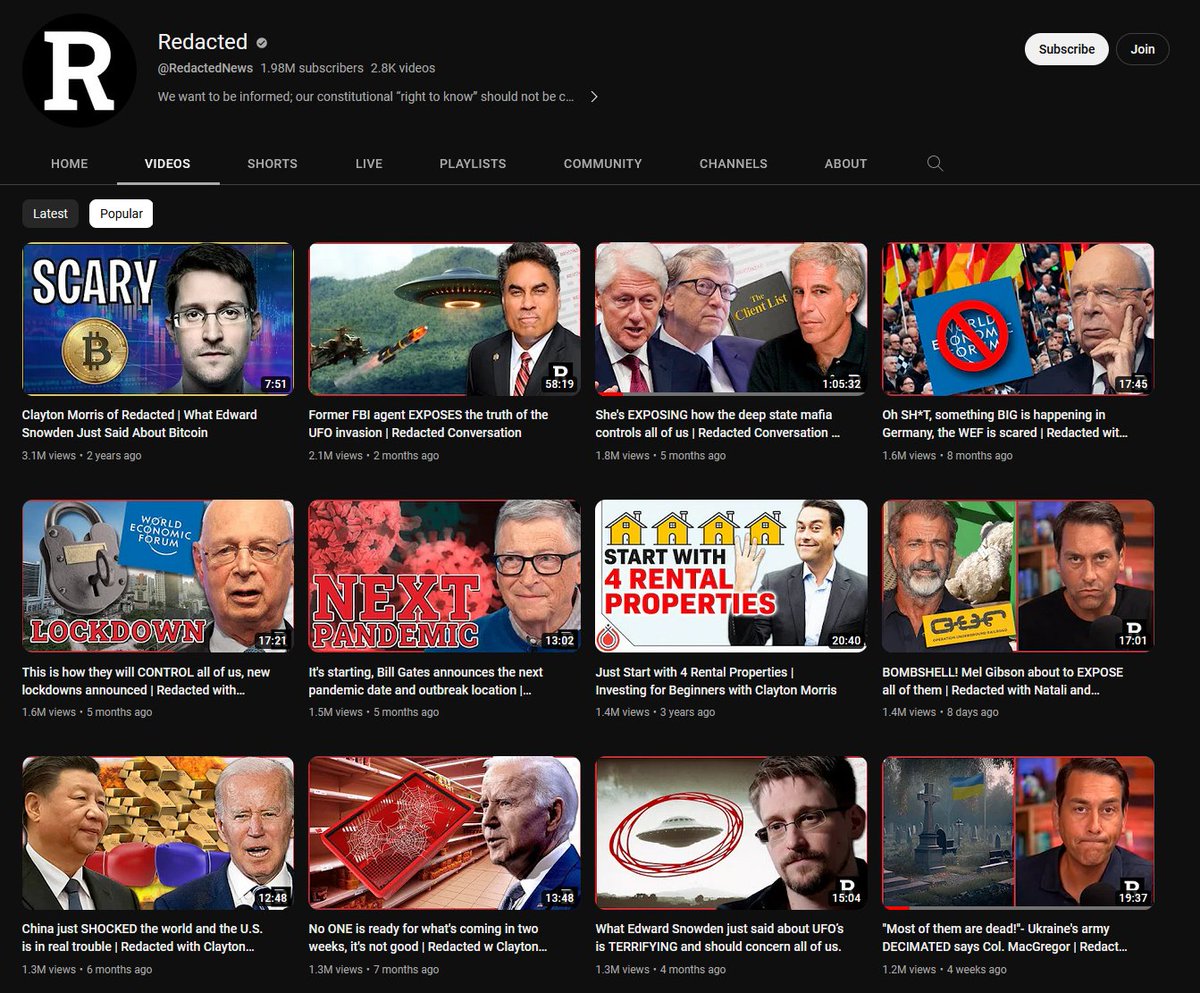
Task: Play the Ukraine graveyard thumbnail video
Action: pyautogui.click(x=1018, y=833)
